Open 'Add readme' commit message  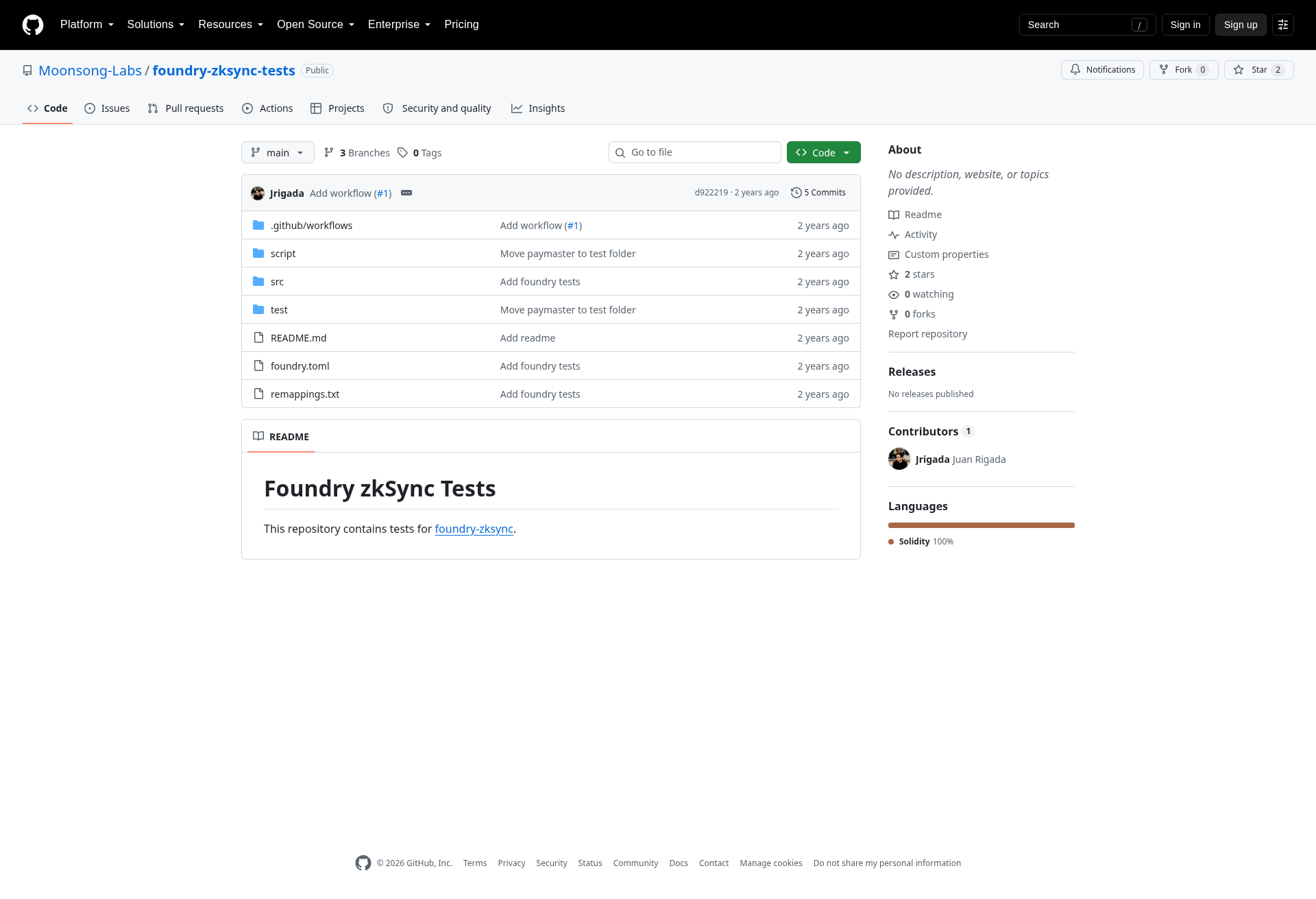tap(528, 338)
